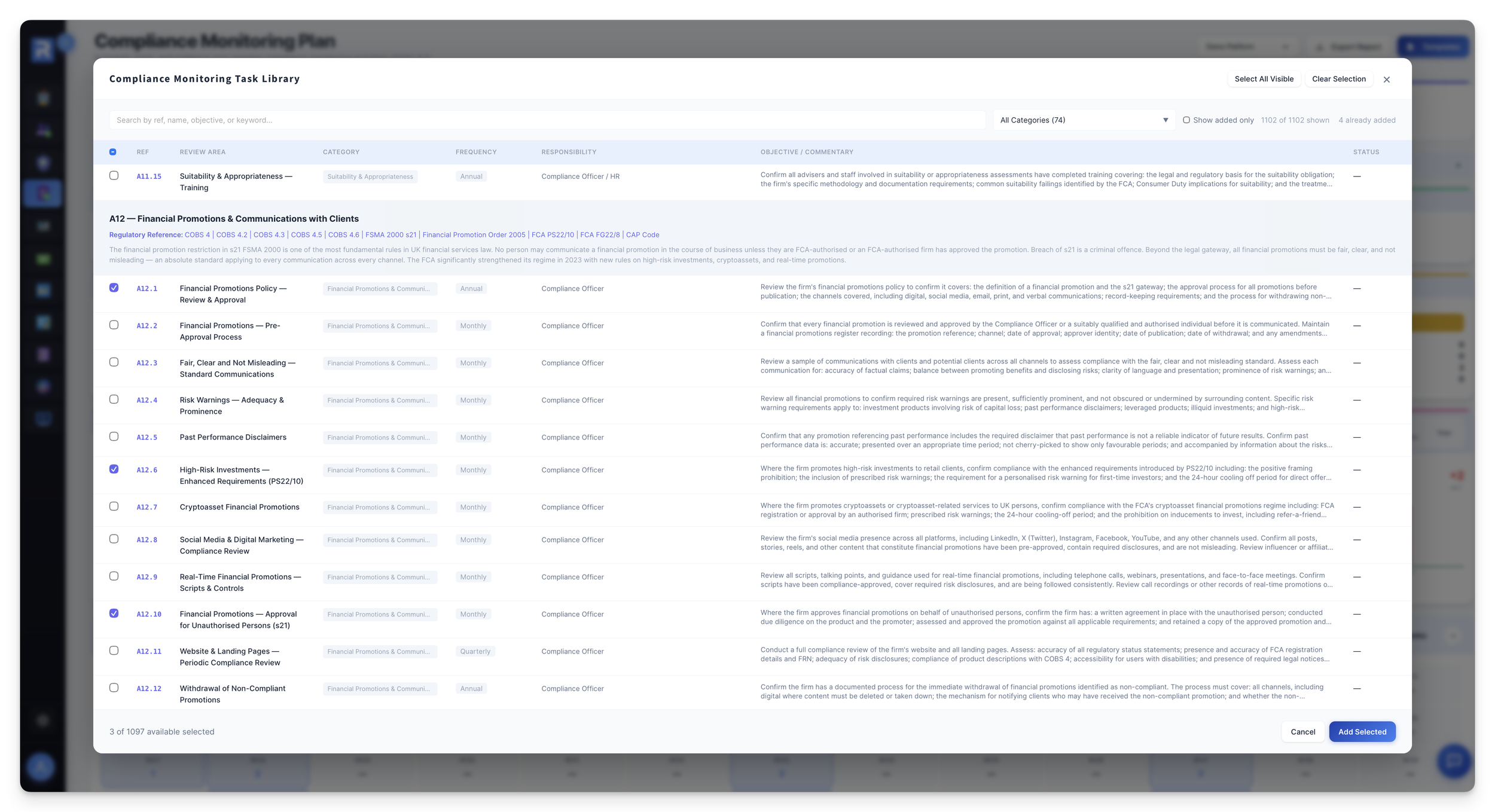Image resolution: width=1495 pixels, height=812 pixels.
Task: Click the select-all header checkbox
Action: [x=113, y=152]
